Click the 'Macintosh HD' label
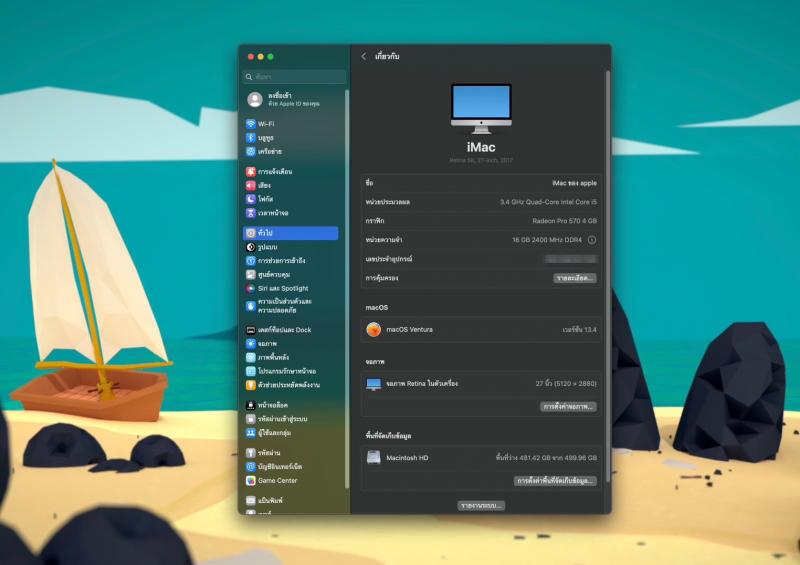The image size is (800, 565). [x=407, y=458]
